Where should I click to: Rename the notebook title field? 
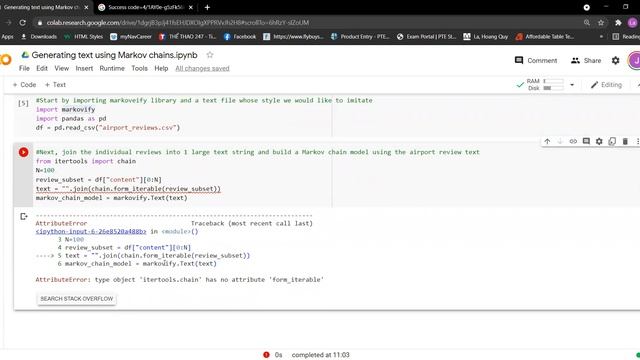114,55
